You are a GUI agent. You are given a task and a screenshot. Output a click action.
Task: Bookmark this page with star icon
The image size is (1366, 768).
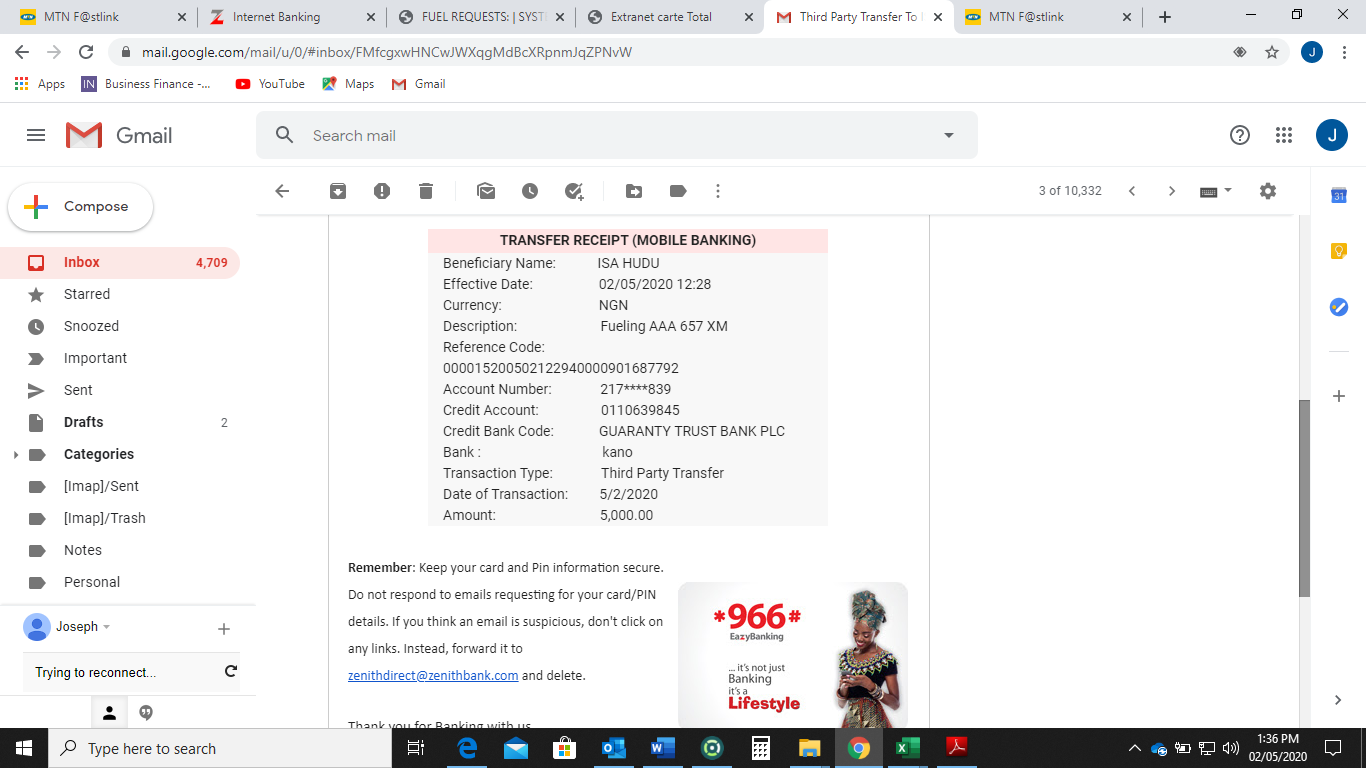click(x=1272, y=52)
